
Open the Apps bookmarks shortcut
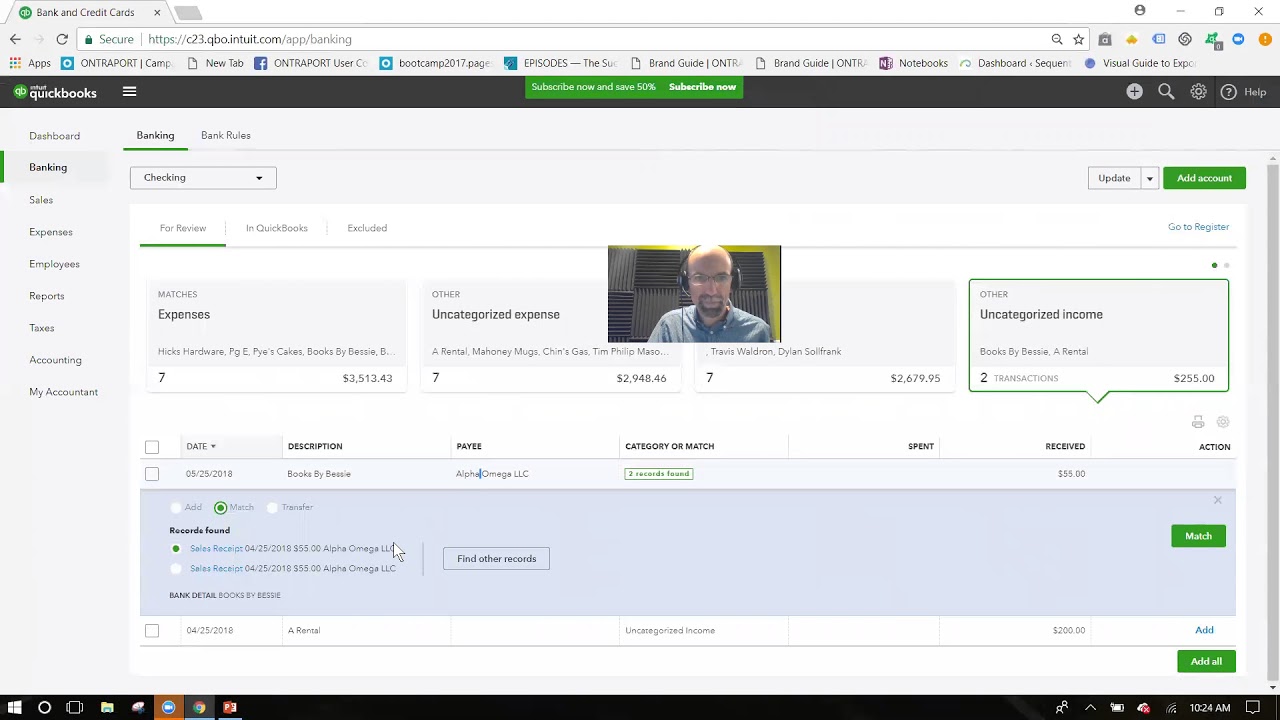pos(30,63)
